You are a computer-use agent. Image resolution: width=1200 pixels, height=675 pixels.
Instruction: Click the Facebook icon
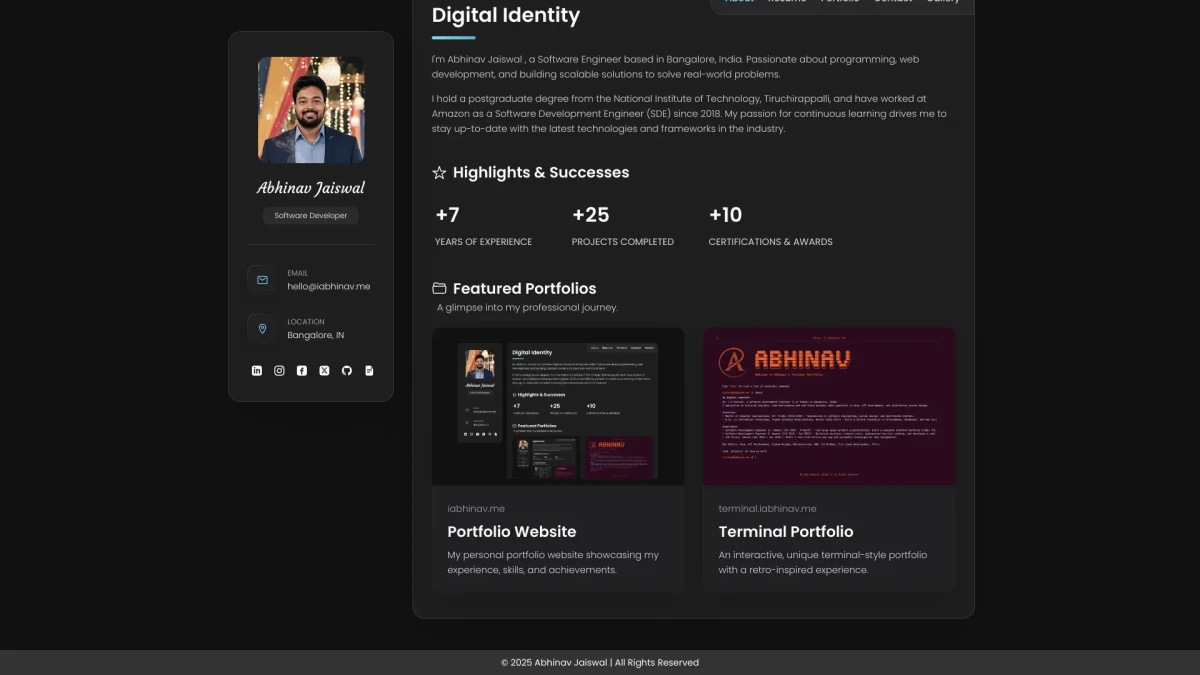tap(301, 370)
